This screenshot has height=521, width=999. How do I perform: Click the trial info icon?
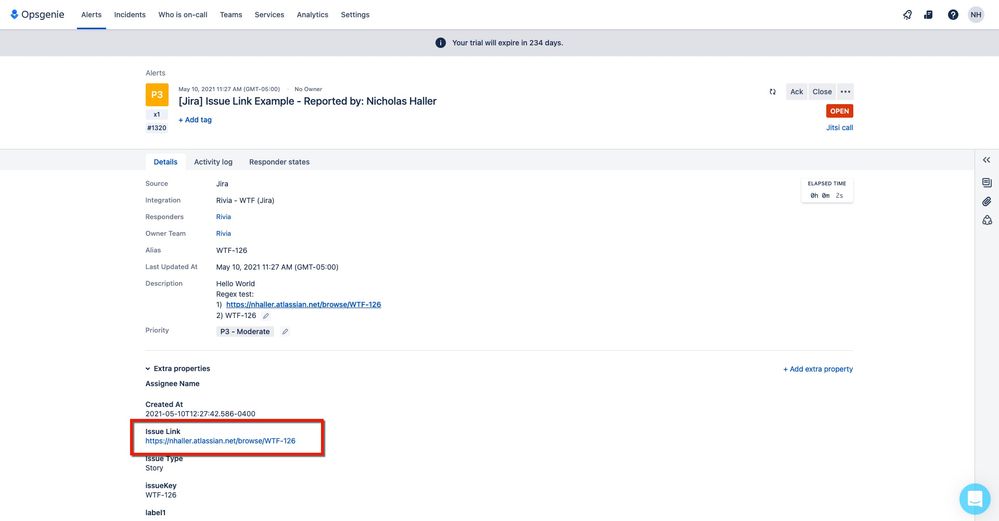point(440,43)
